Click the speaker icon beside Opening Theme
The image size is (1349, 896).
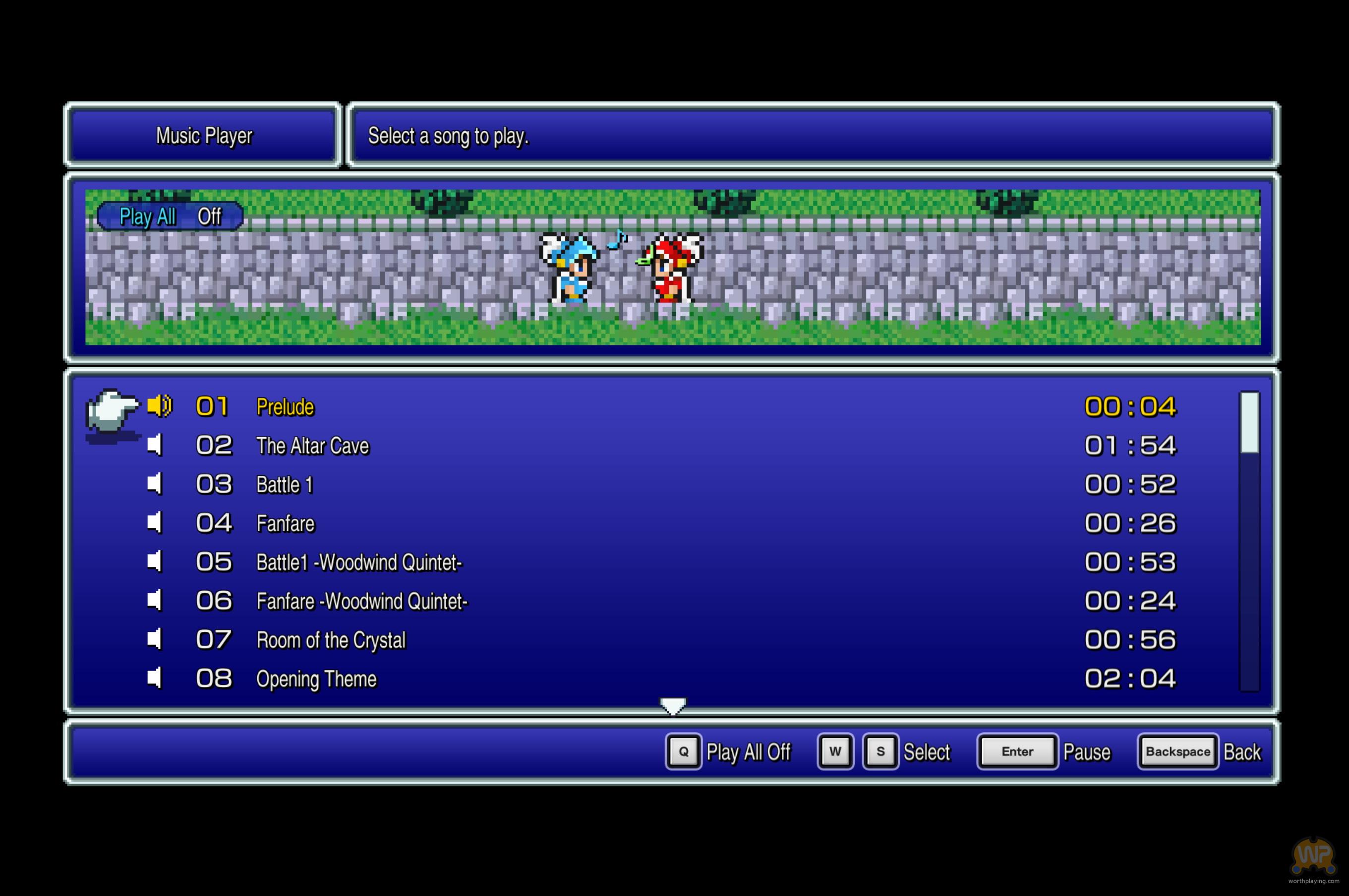pos(155,678)
